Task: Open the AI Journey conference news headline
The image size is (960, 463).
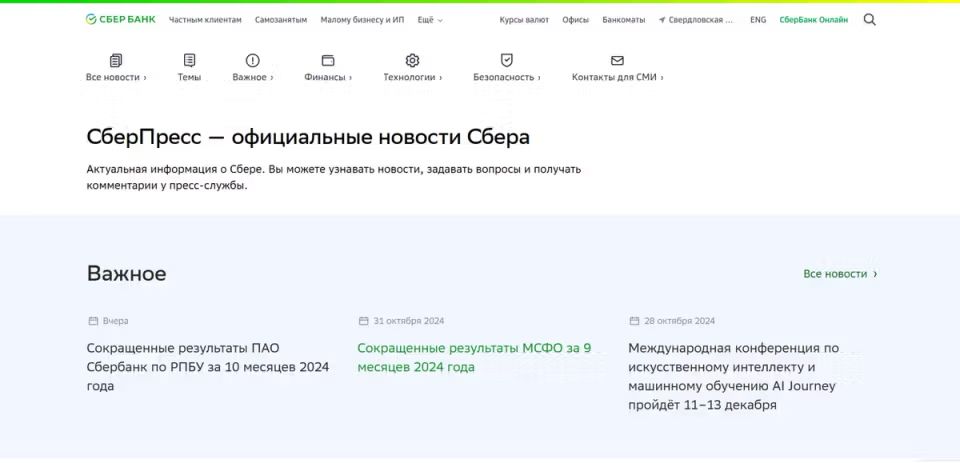Action: [x=733, y=377]
